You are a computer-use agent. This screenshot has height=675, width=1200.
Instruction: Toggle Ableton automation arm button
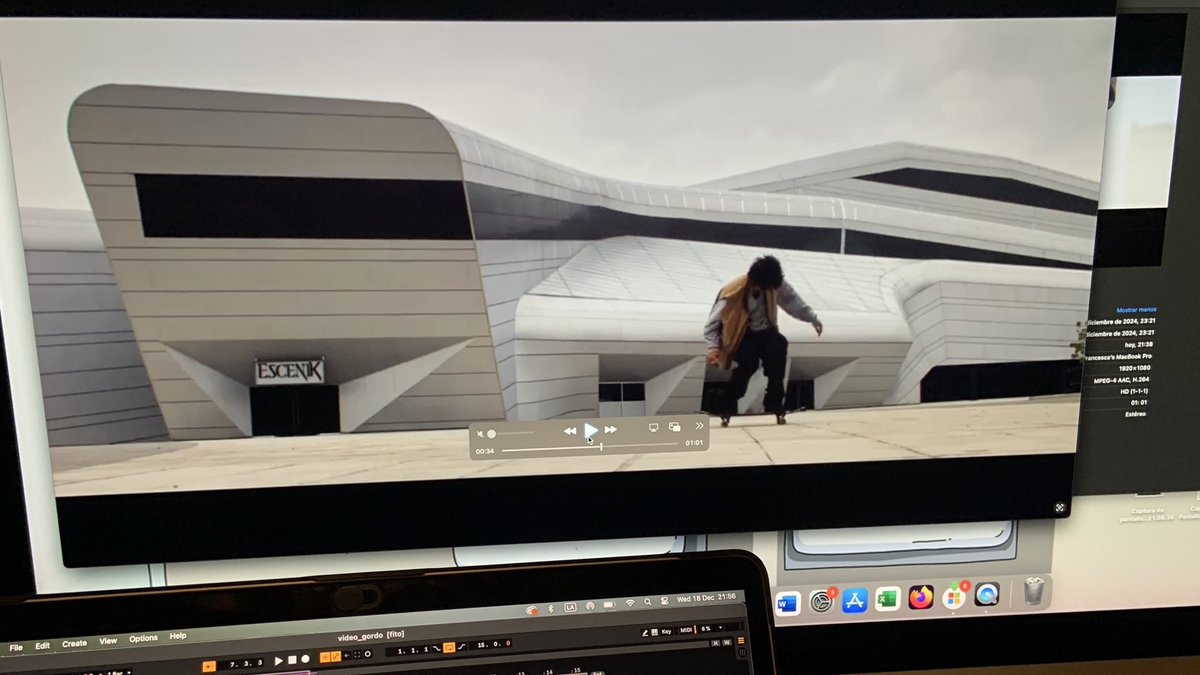(336, 656)
